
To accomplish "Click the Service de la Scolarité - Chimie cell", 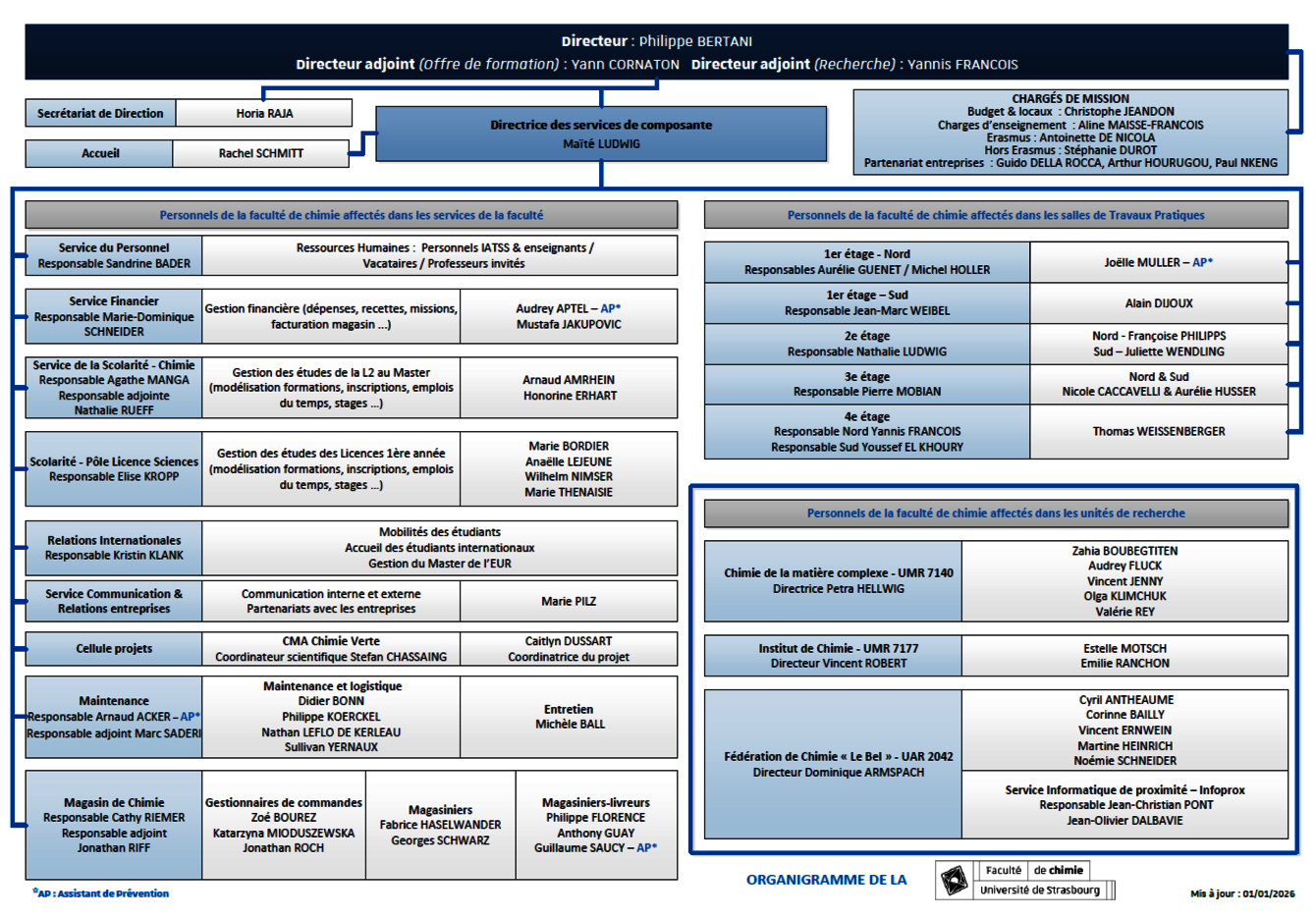I will click(114, 388).
